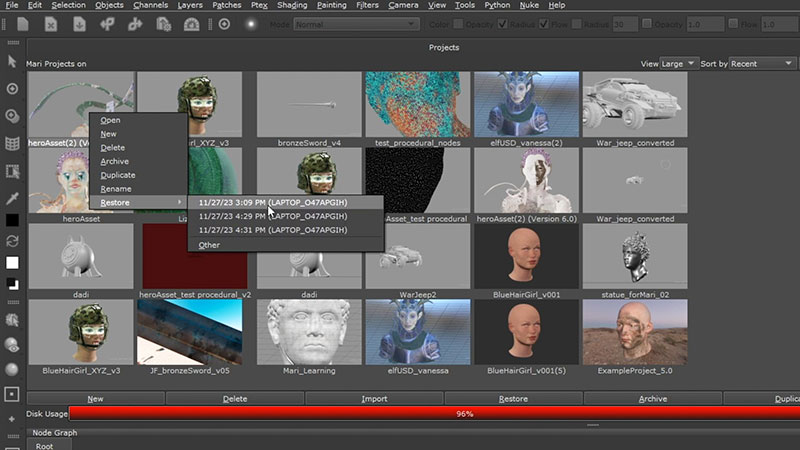Viewport: 800px width, 450px height.
Task: Toggle the Flow checkbox
Action: [543, 24]
